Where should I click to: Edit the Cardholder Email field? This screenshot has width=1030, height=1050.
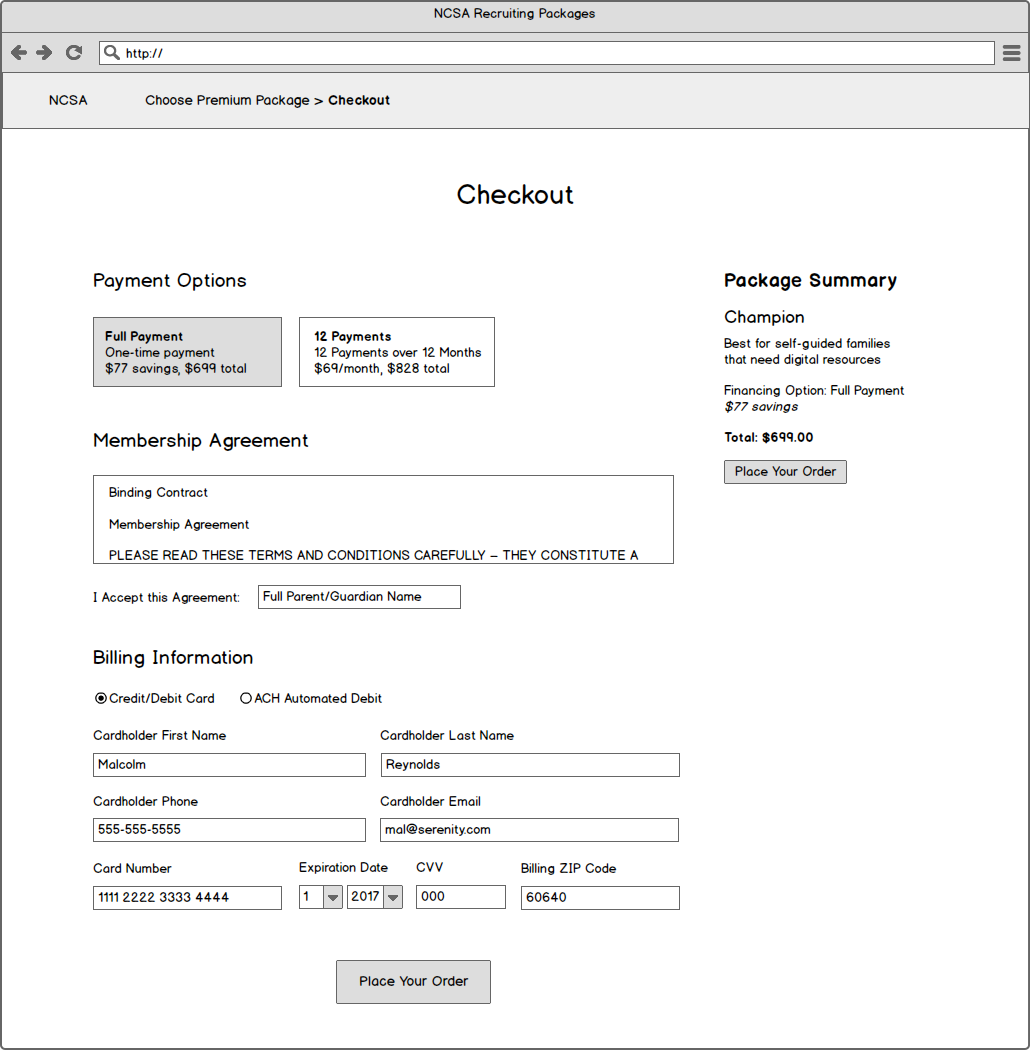(x=529, y=830)
